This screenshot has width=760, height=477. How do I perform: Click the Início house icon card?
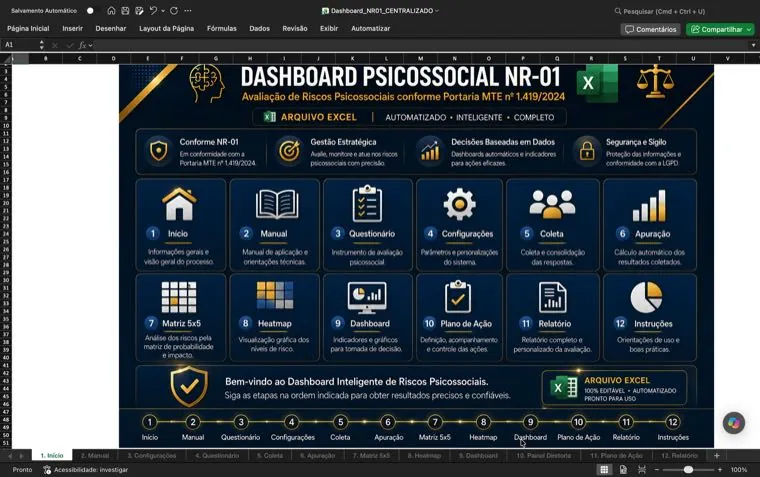(x=179, y=204)
